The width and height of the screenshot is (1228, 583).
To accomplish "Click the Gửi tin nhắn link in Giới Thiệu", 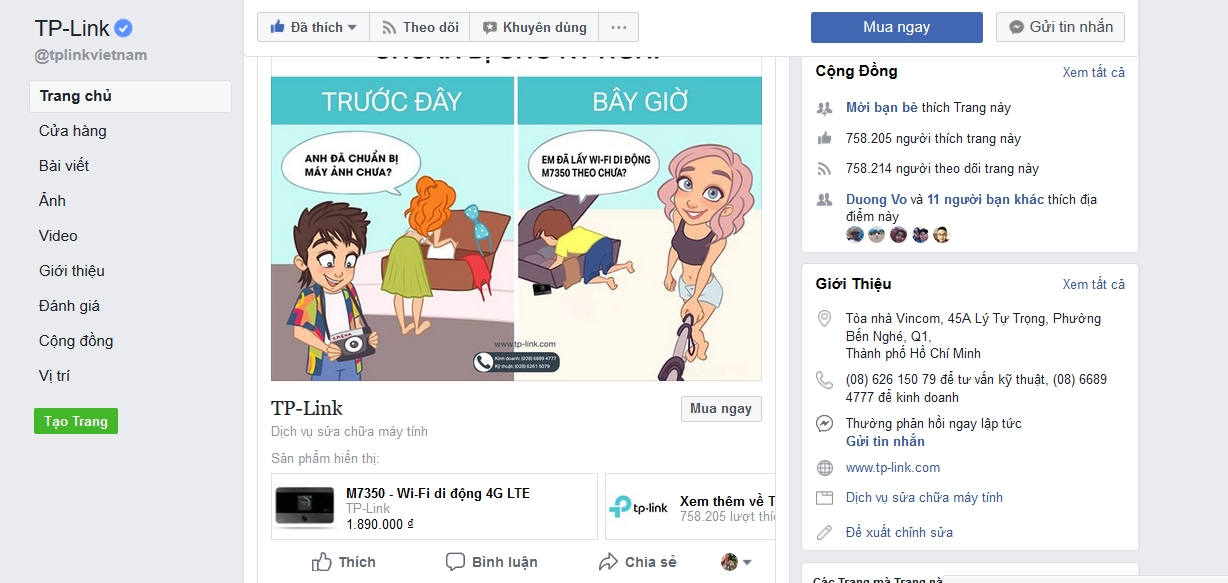I will 885,441.
